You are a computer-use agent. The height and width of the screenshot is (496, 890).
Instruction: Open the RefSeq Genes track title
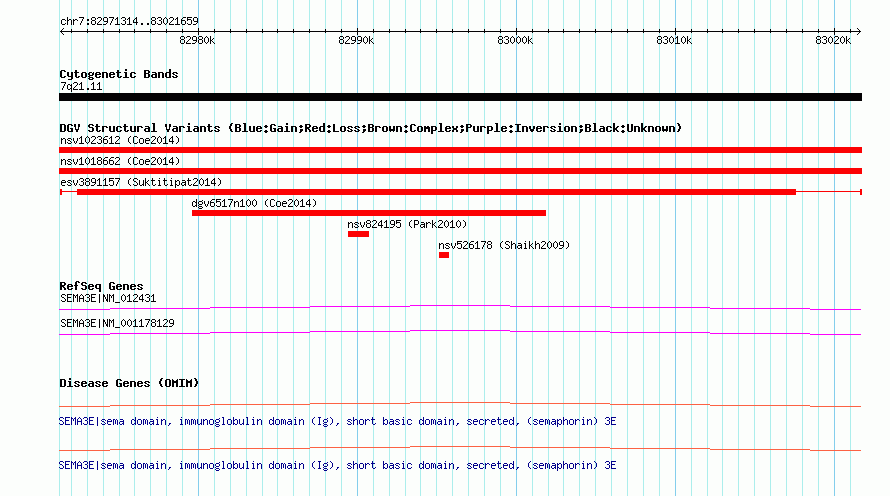pos(101,287)
